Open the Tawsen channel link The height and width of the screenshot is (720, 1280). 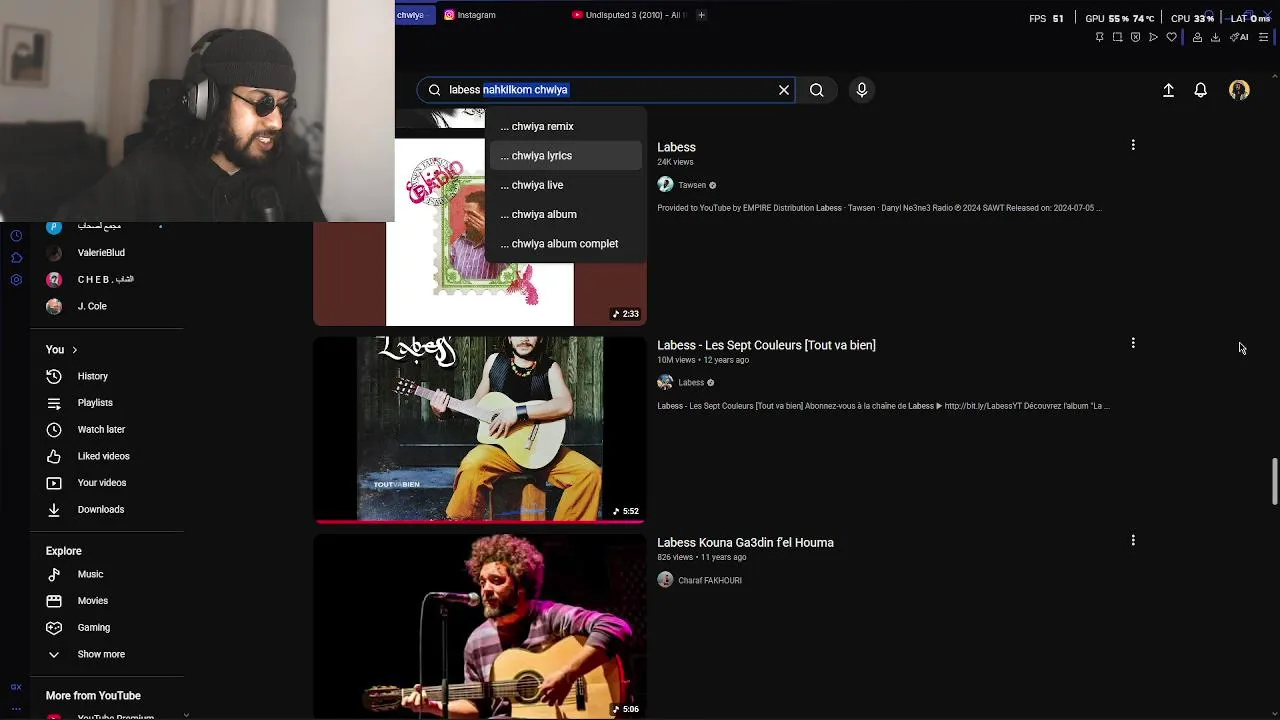(x=692, y=185)
